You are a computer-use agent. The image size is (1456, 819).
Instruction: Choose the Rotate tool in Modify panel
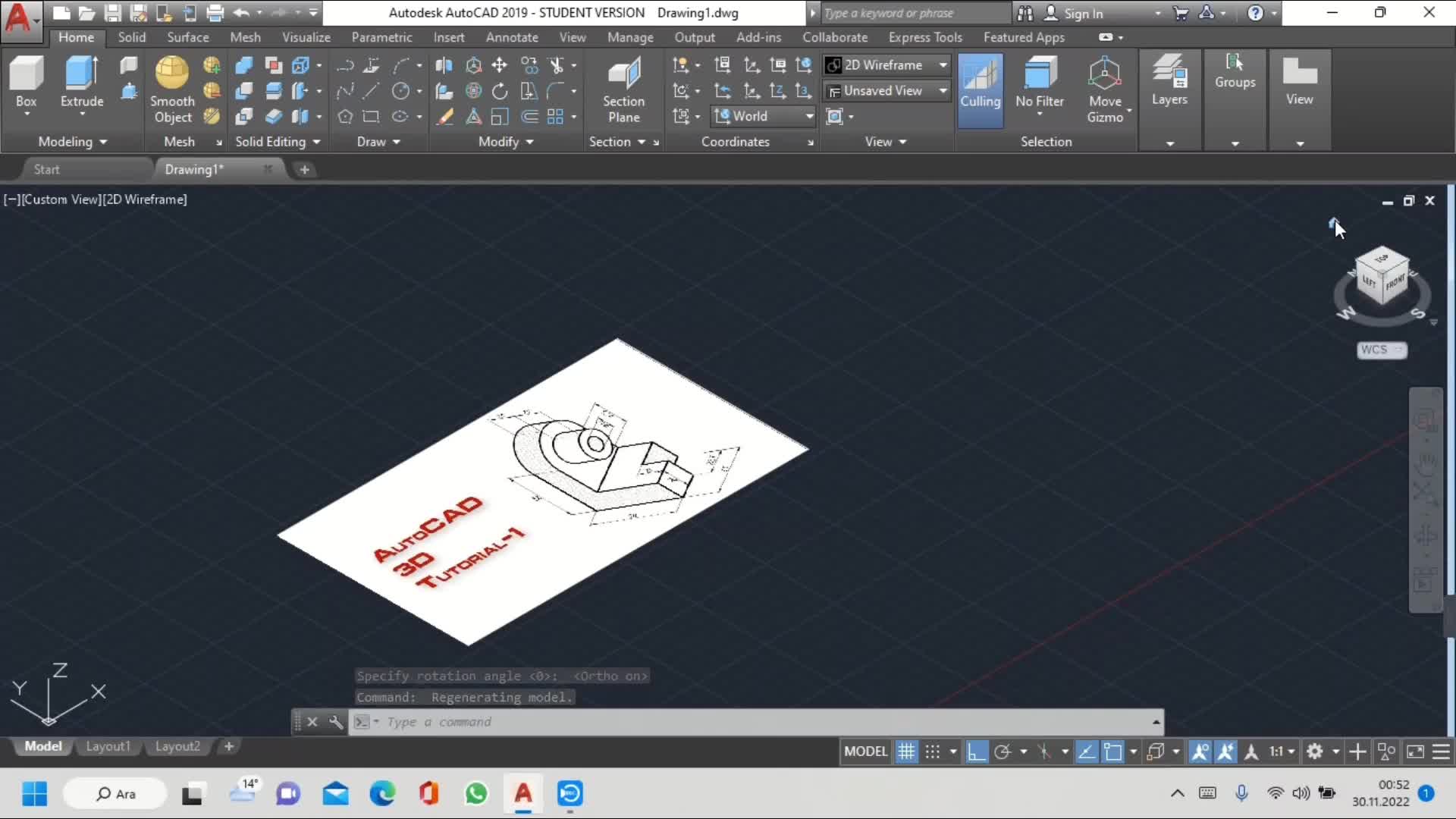coord(499,91)
